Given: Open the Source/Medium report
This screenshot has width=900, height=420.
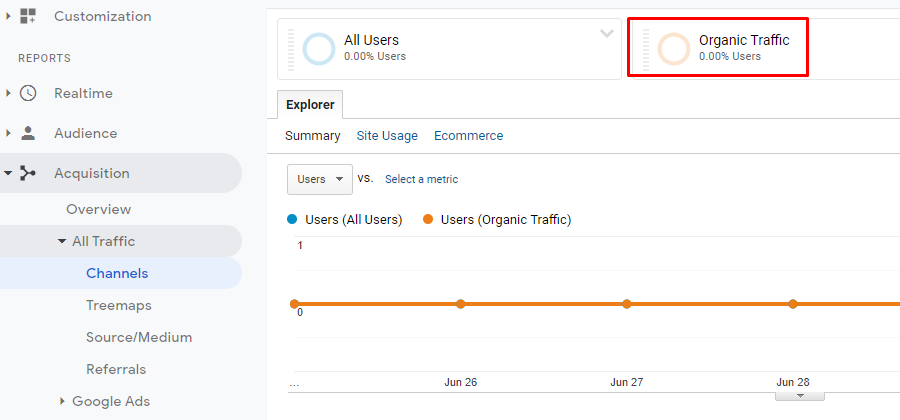Looking at the screenshot, I should [139, 337].
